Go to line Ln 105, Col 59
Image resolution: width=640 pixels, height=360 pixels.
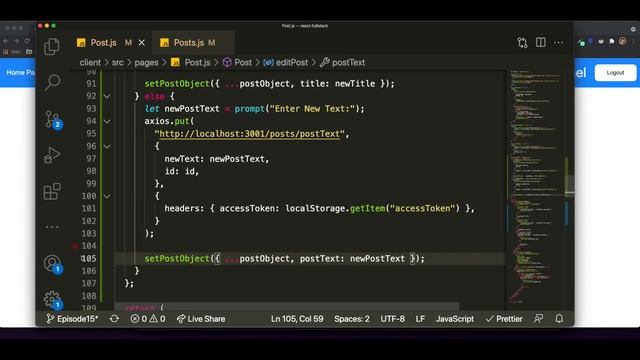[x=297, y=319]
